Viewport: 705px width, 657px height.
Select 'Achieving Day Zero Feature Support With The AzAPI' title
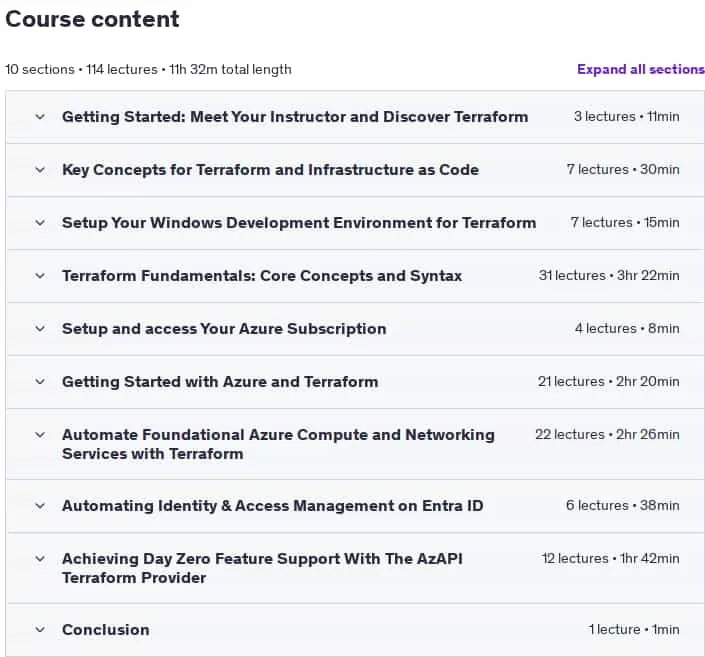262,568
